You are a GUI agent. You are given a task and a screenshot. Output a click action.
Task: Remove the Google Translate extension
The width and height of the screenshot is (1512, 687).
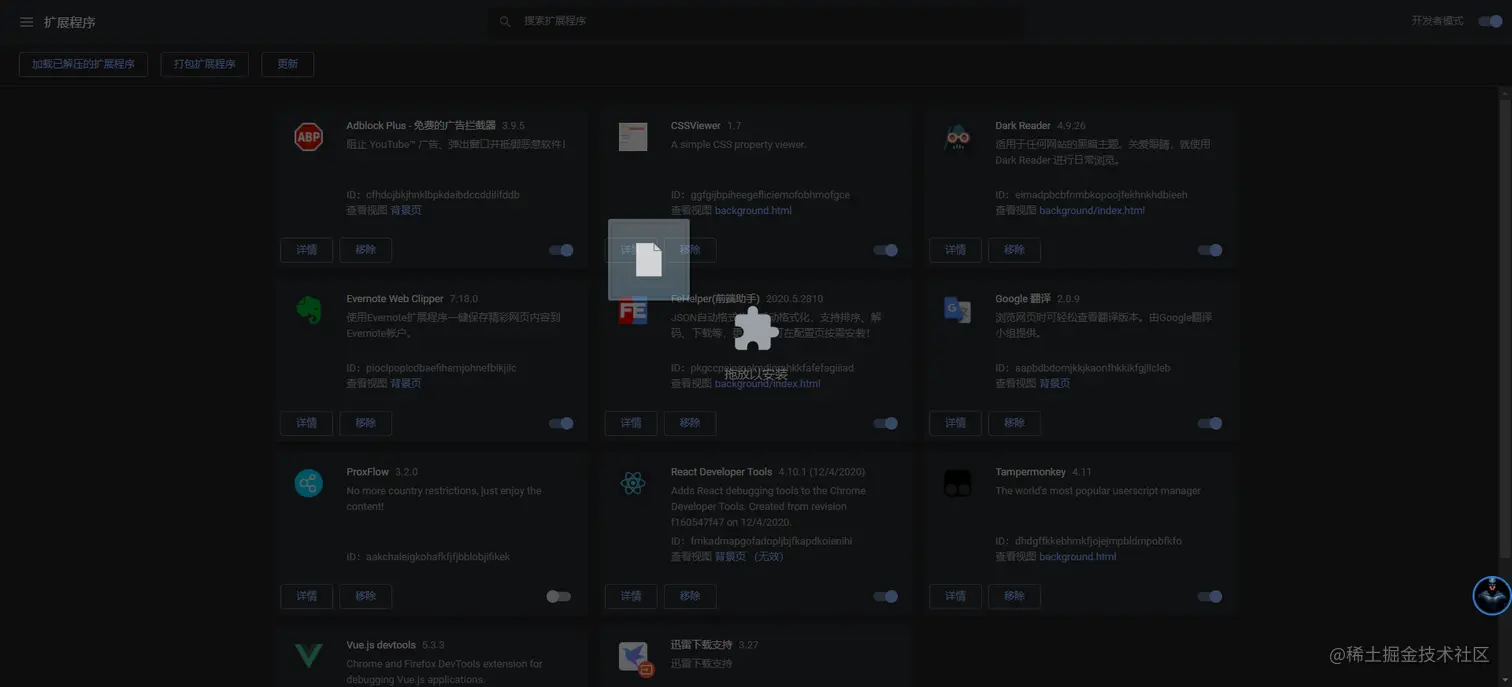click(x=1015, y=423)
